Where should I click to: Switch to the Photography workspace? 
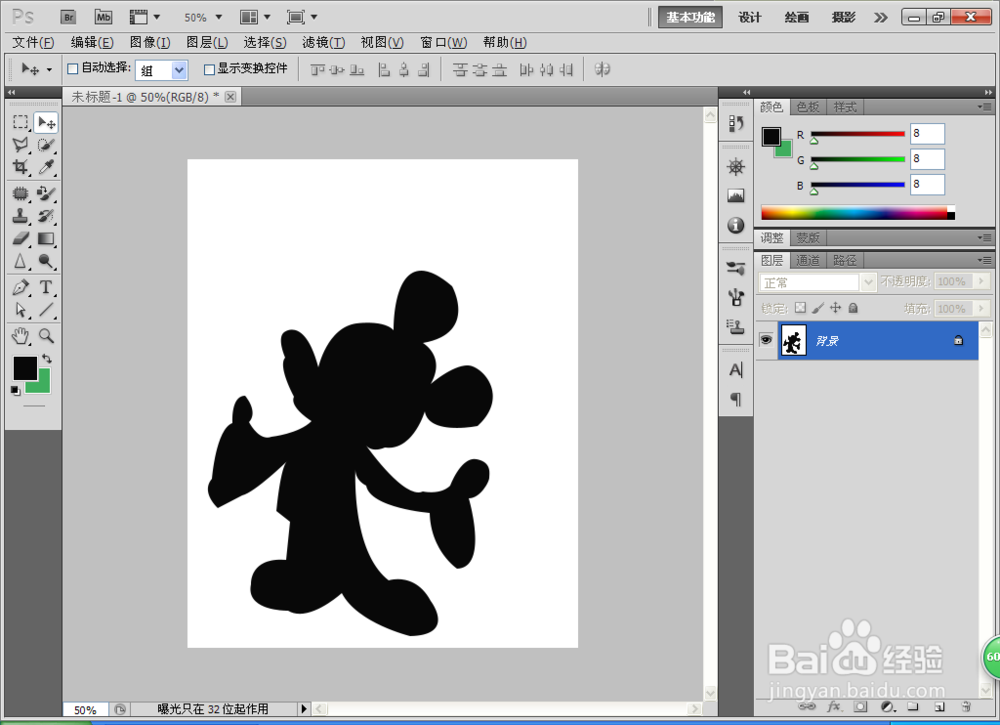[x=843, y=17]
